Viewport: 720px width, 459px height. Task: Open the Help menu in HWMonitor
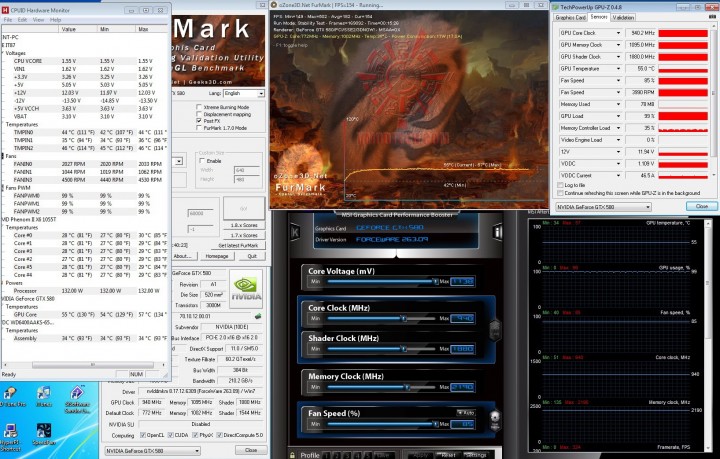[56, 20]
